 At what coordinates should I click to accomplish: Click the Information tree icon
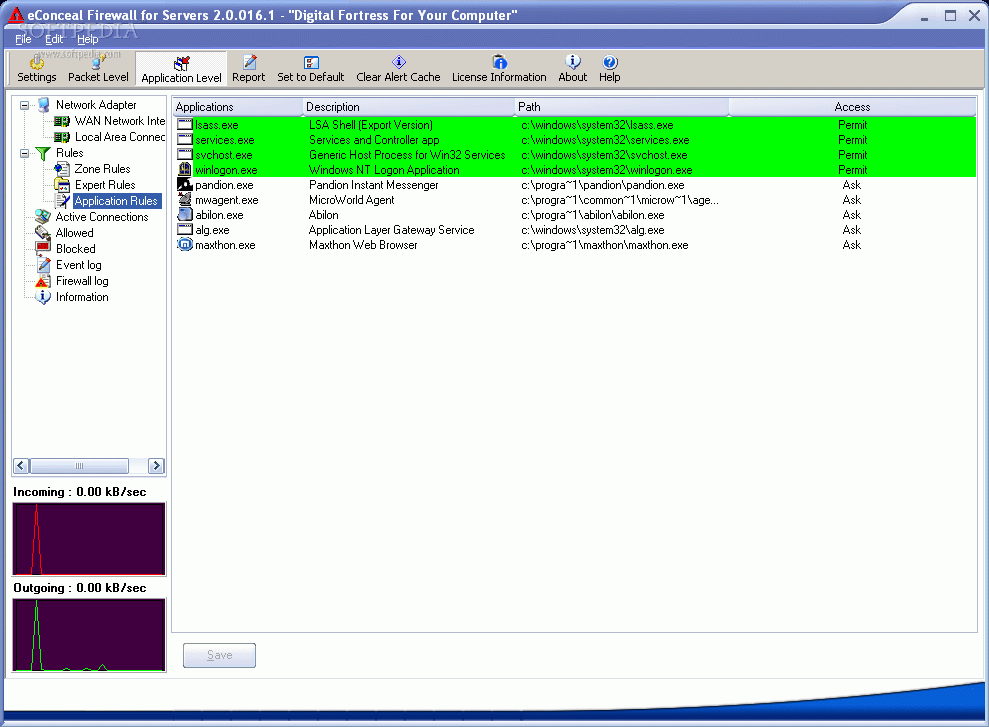pyautogui.click(x=43, y=297)
